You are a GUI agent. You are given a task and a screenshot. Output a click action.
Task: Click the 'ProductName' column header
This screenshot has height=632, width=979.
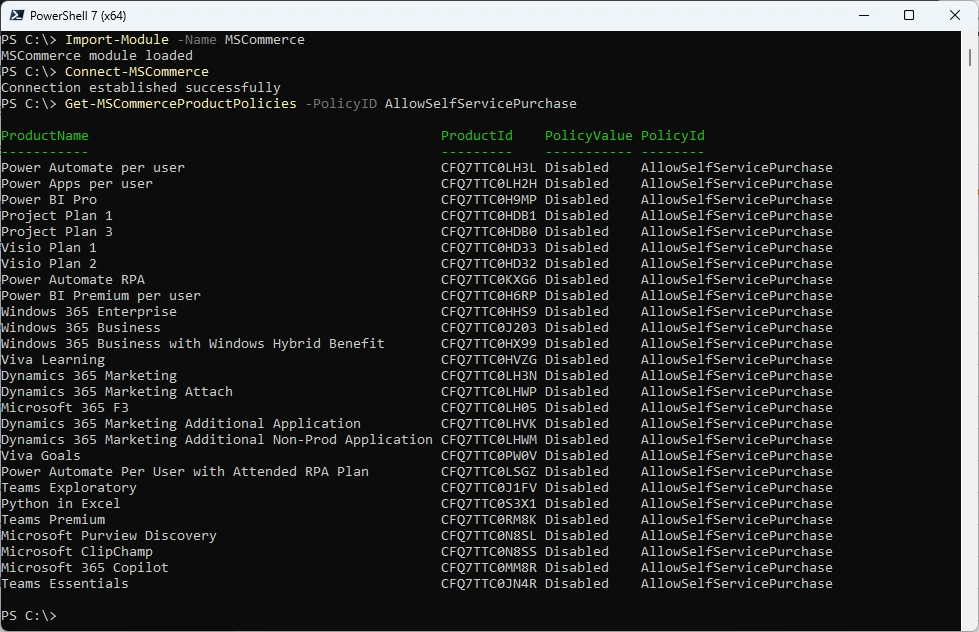coord(45,136)
